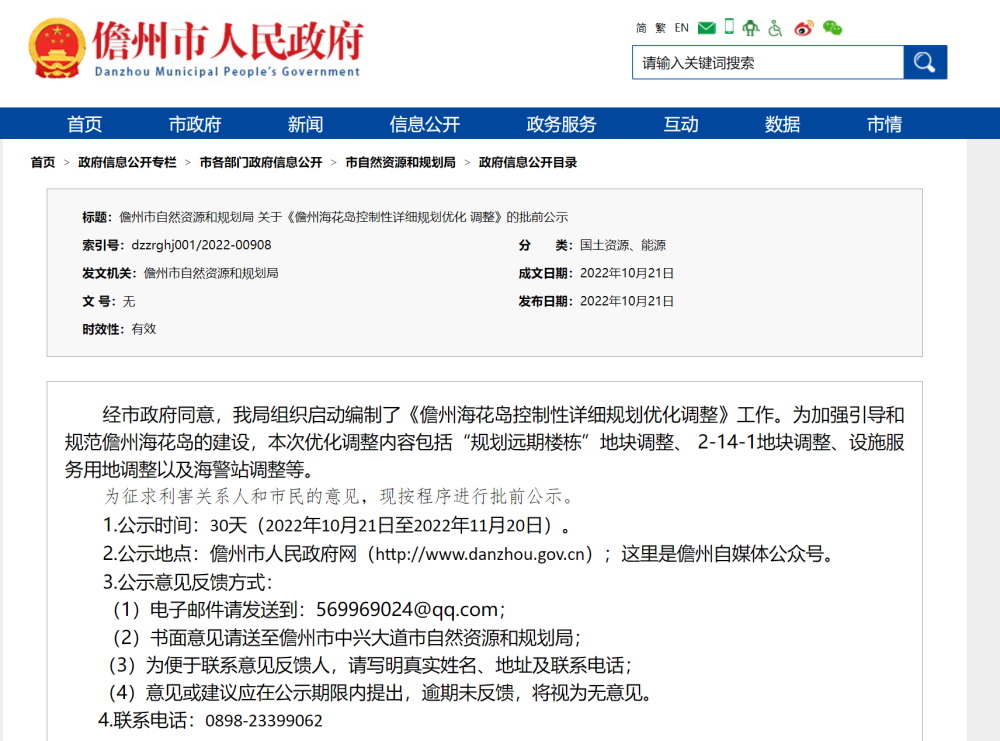Click the sentence starting 为征求利害关系人
Screen dimensions: 1000x741
pyautogui.click(x=340, y=496)
